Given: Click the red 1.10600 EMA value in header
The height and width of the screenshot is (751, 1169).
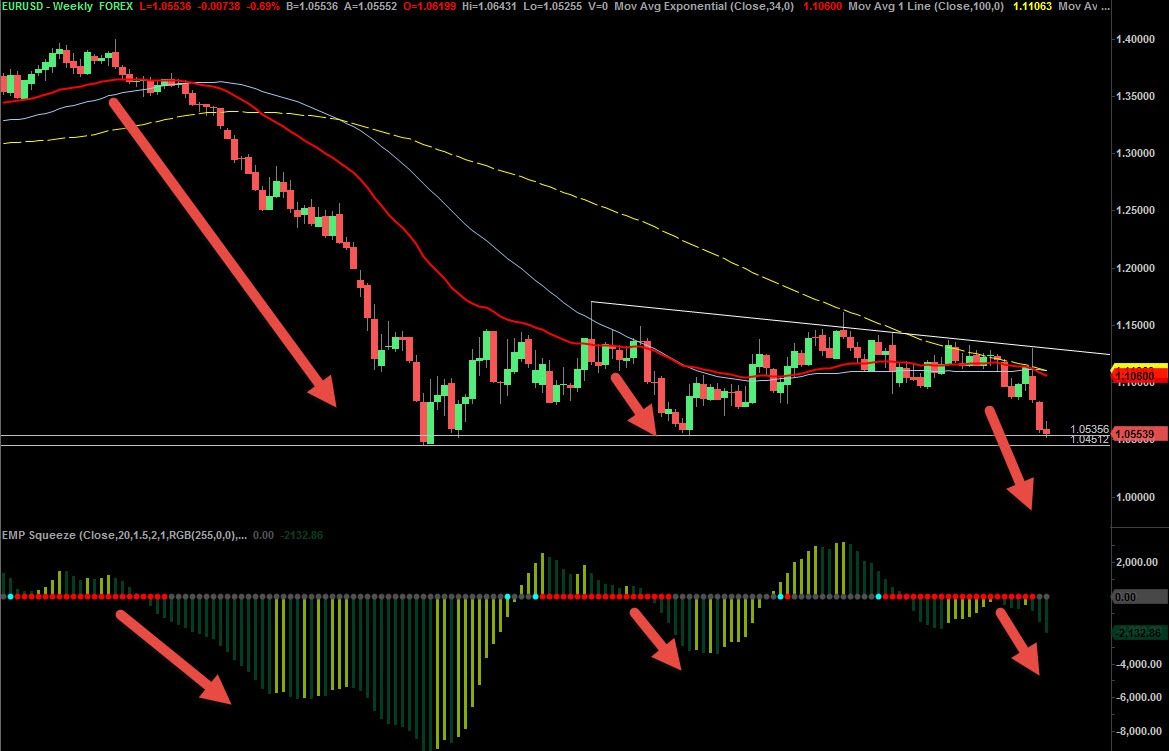Looking at the screenshot, I should tap(822, 6).
